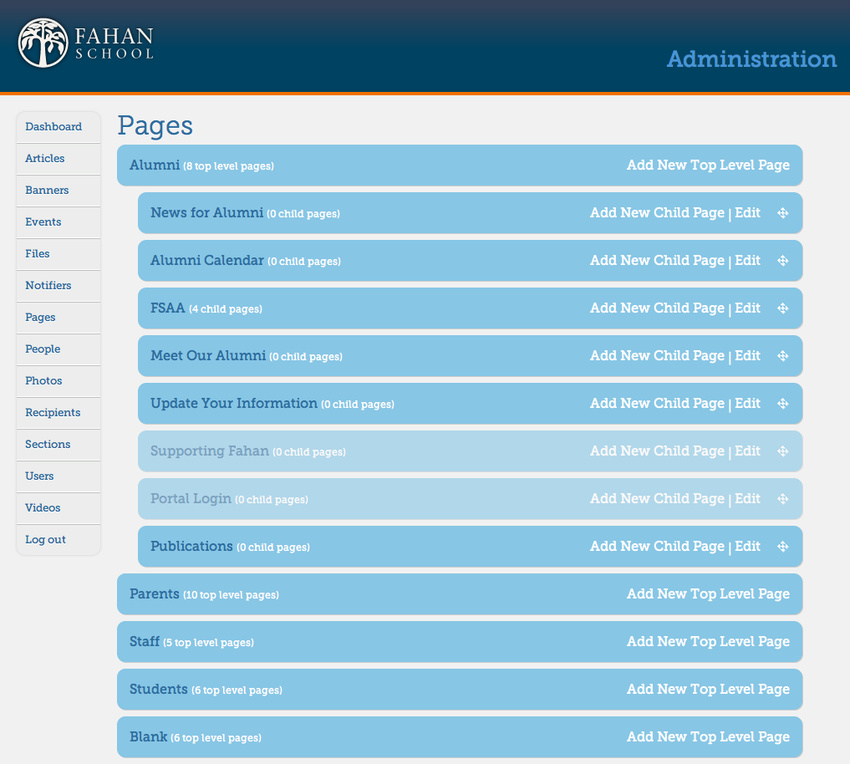This screenshot has height=764, width=850.
Task: Add New Child Page to Publications
Action: (x=657, y=547)
